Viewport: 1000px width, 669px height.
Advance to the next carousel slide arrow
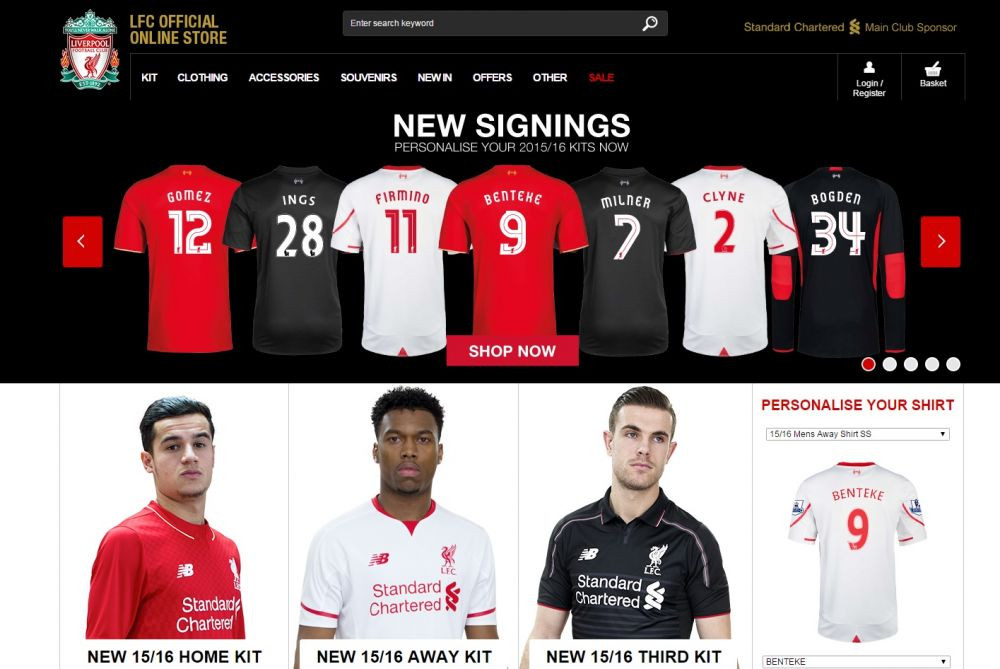coord(940,241)
